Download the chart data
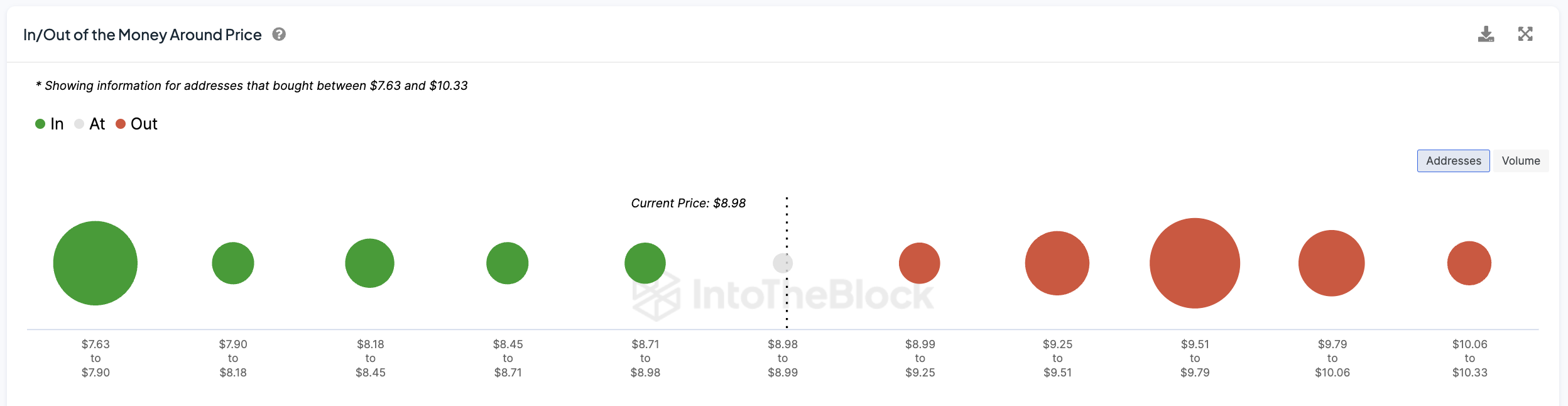 point(1486,34)
